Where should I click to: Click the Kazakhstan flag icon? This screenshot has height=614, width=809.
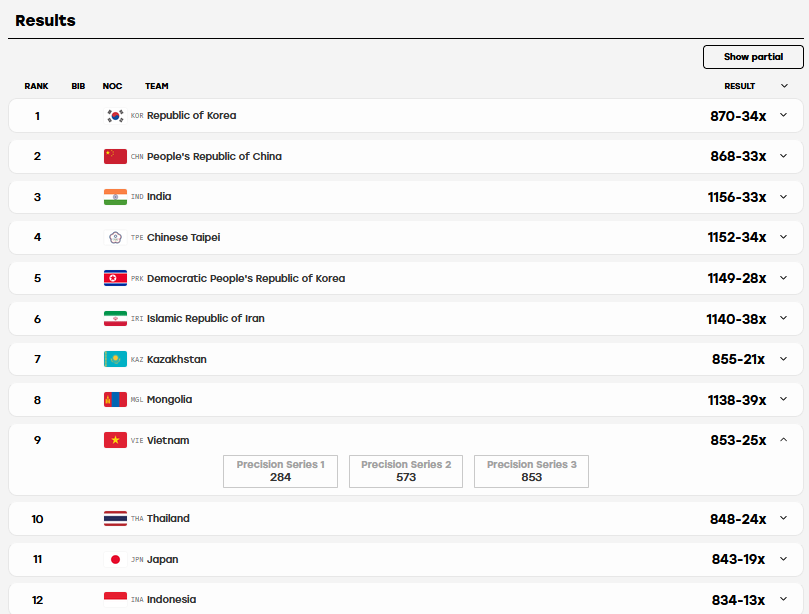[115, 359]
